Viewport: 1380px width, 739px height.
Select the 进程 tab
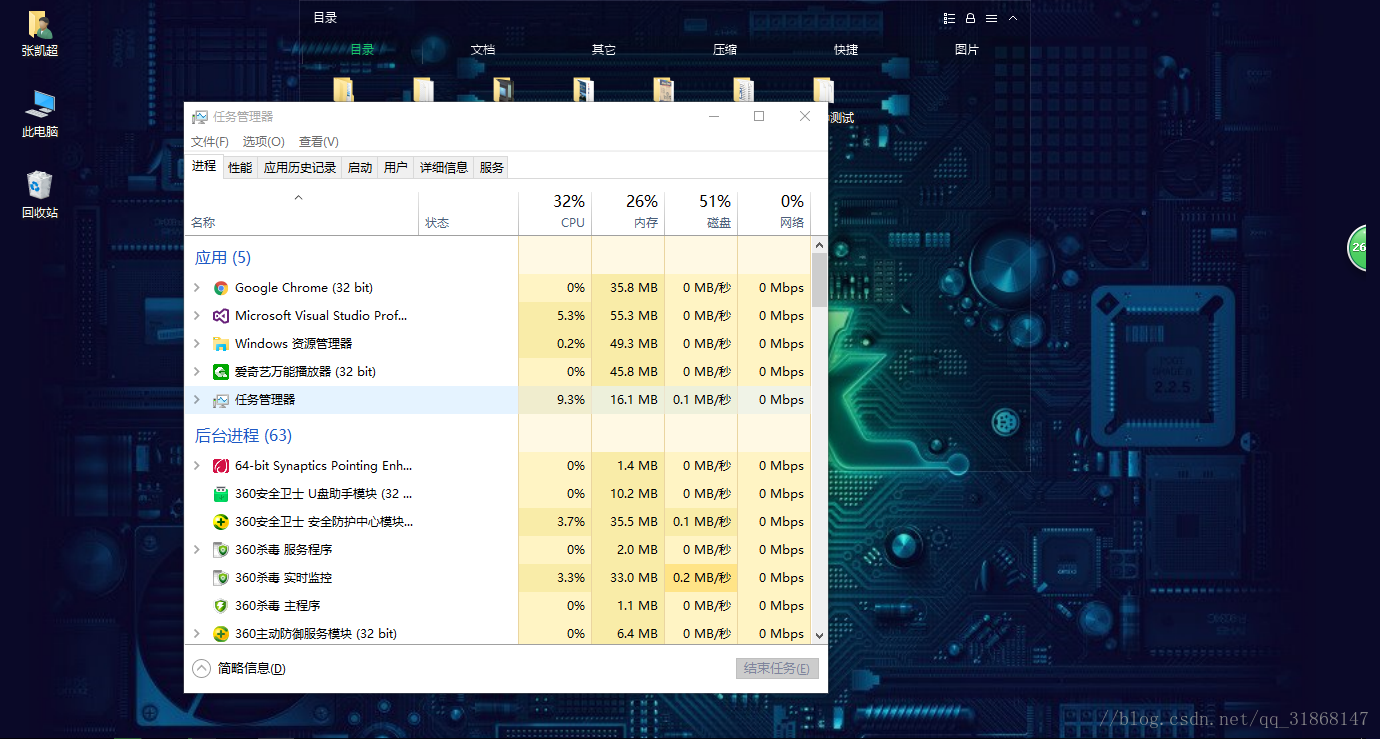pyautogui.click(x=204, y=166)
